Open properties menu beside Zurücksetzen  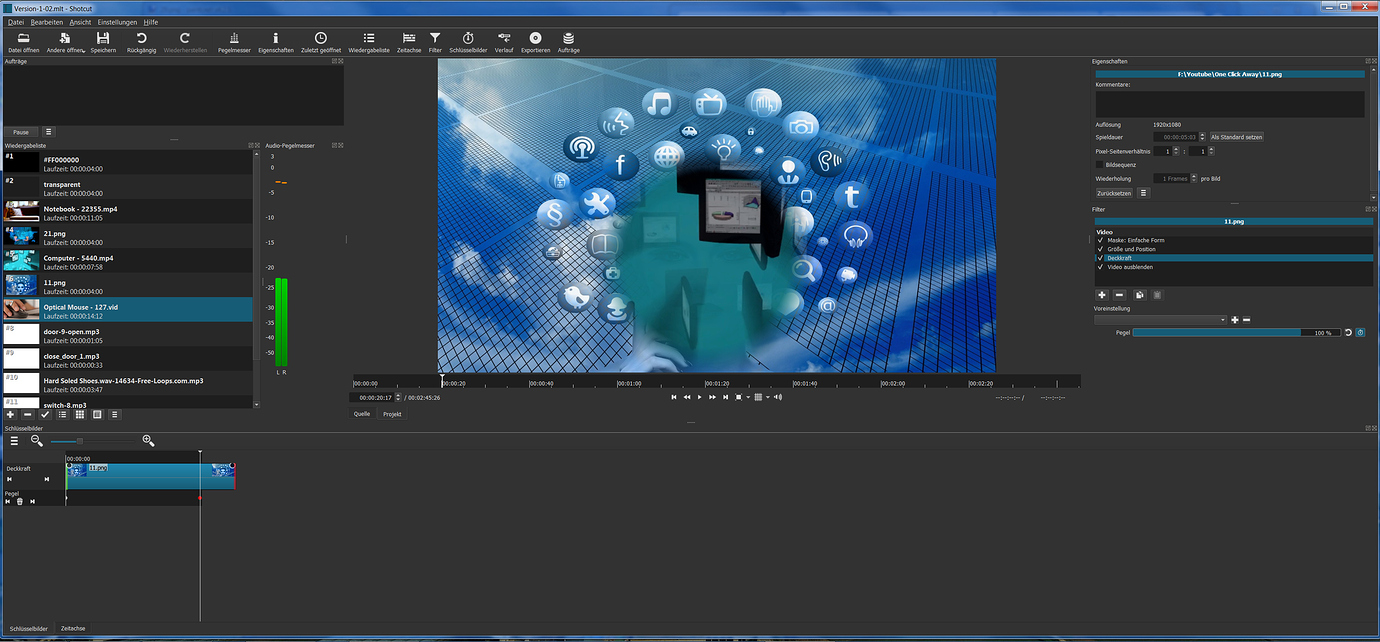pos(1144,193)
